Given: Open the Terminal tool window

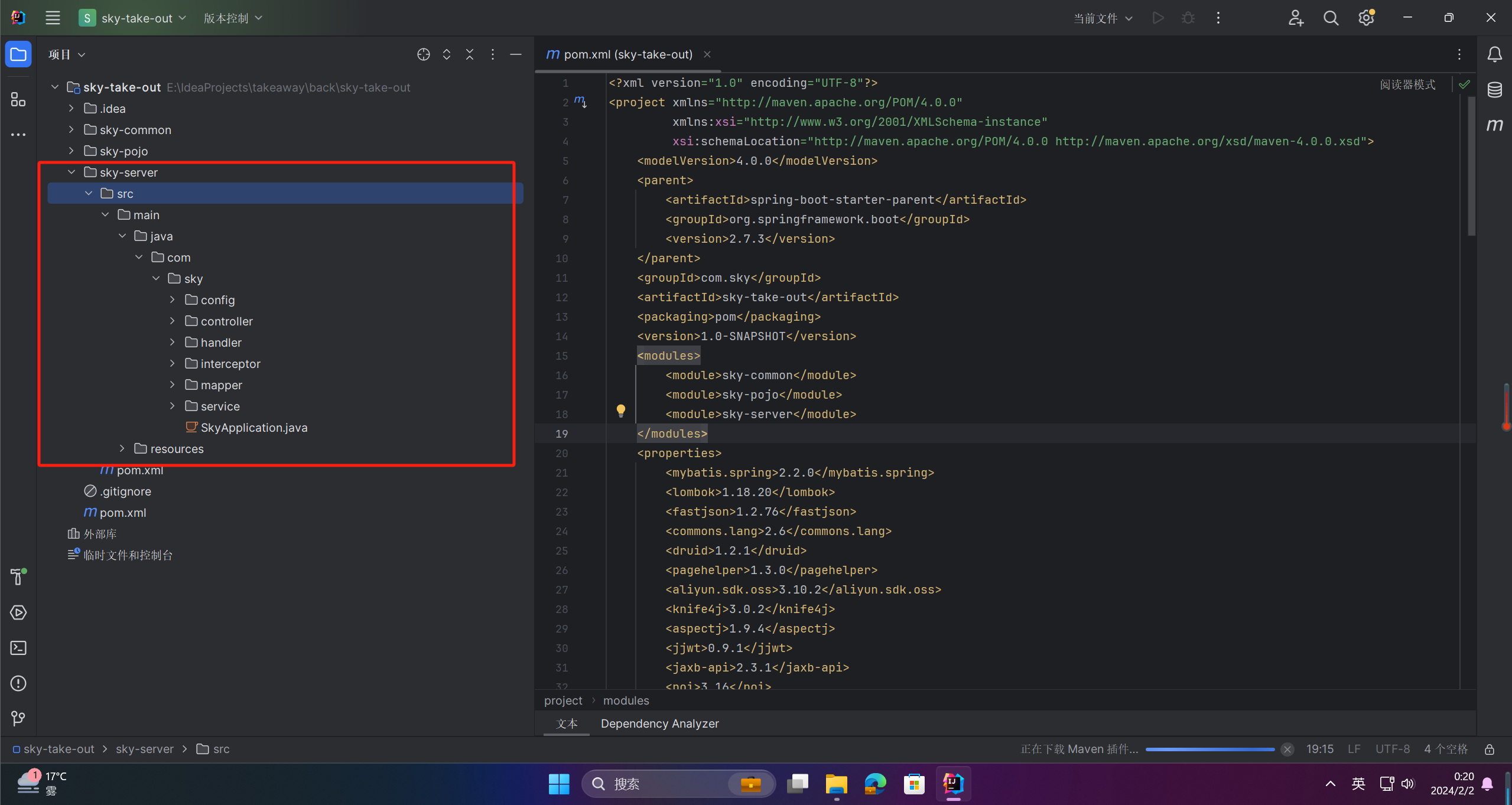Looking at the screenshot, I should click(x=18, y=648).
